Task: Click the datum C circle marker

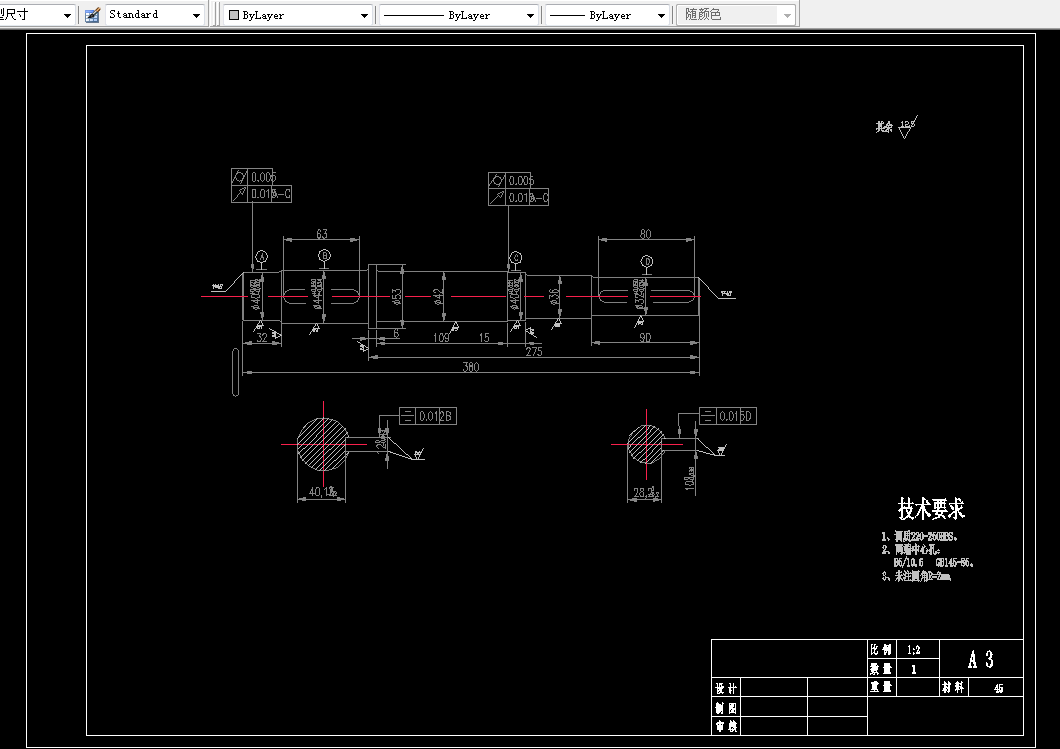Action: [x=516, y=258]
